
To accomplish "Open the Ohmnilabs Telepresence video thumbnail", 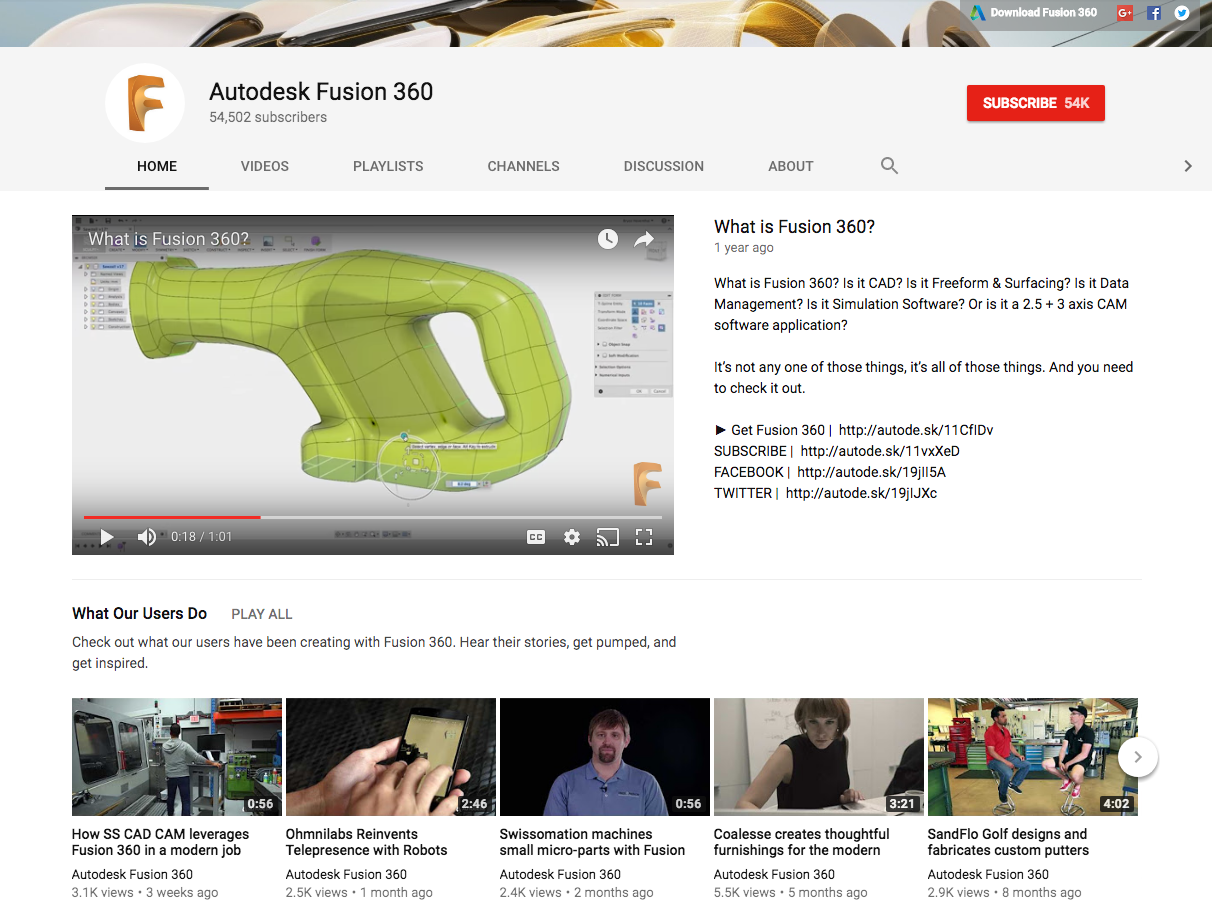I will pos(391,757).
